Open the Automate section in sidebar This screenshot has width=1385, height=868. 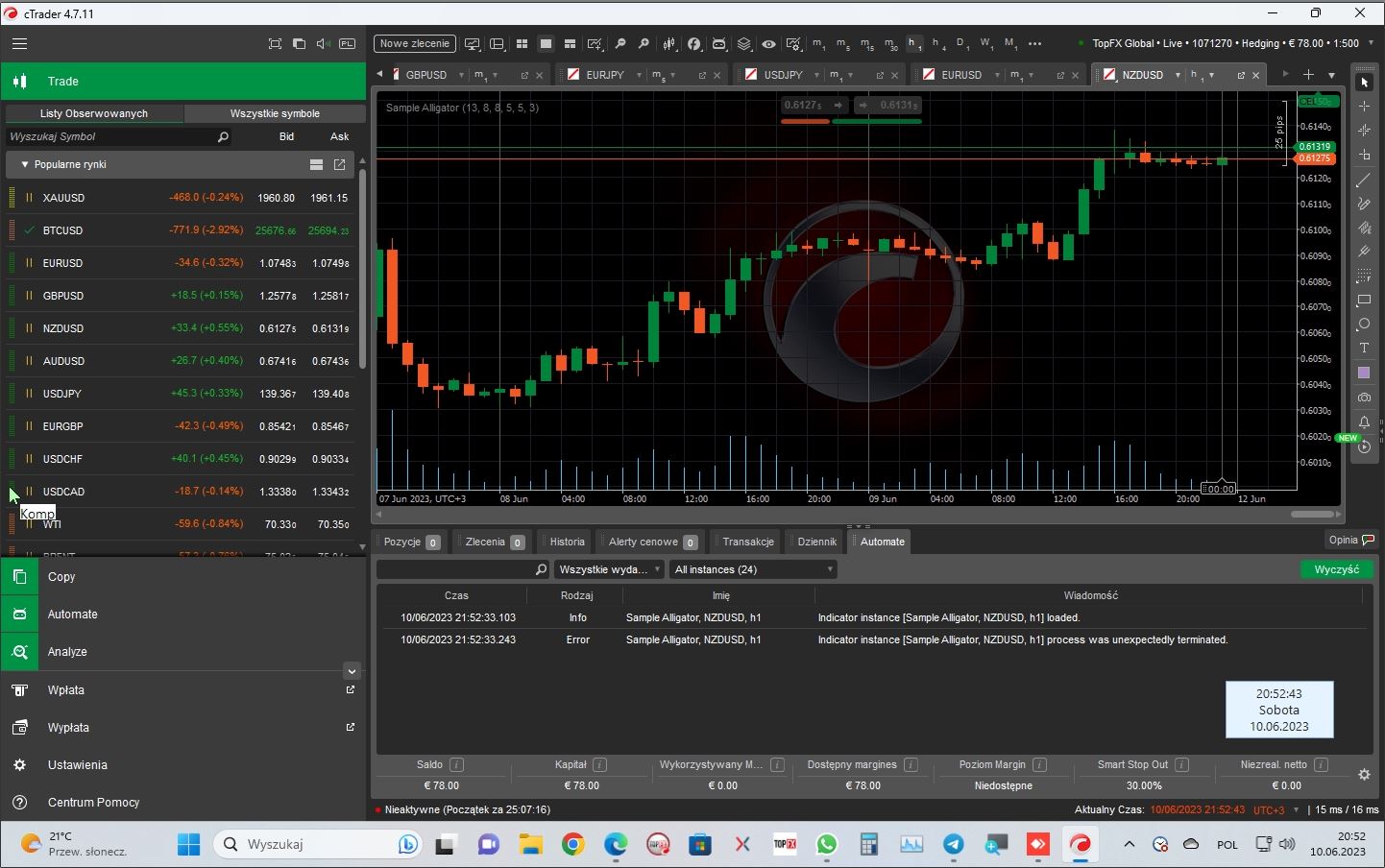tap(182, 615)
